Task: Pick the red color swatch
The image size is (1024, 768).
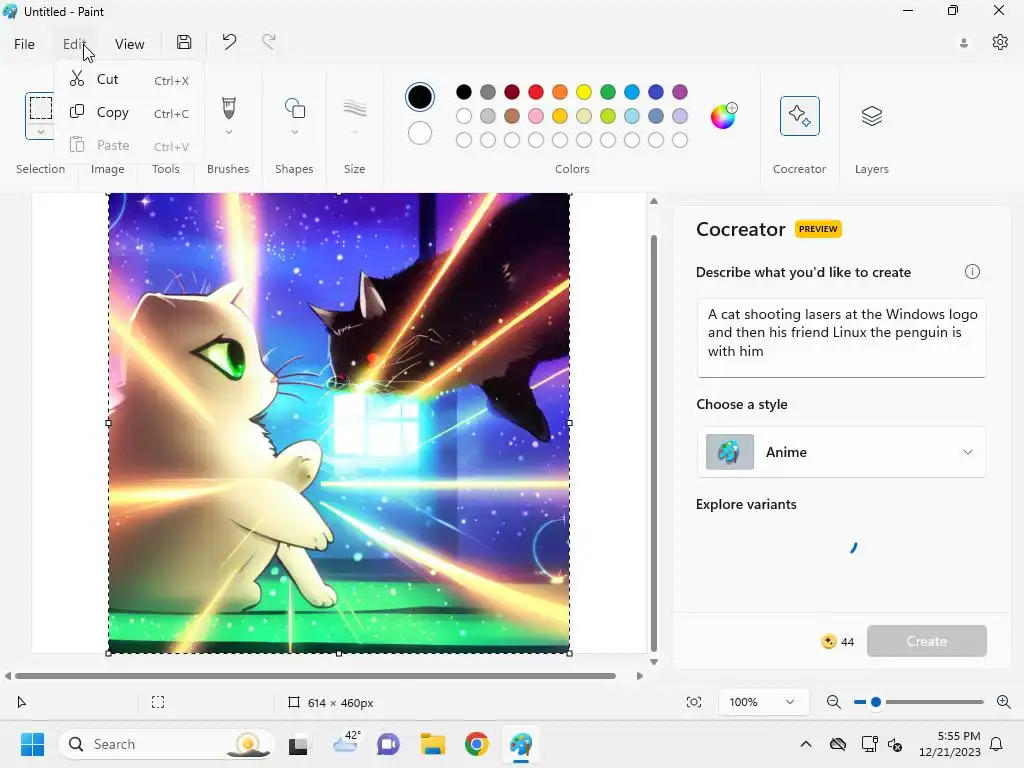Action: (536, 92)
